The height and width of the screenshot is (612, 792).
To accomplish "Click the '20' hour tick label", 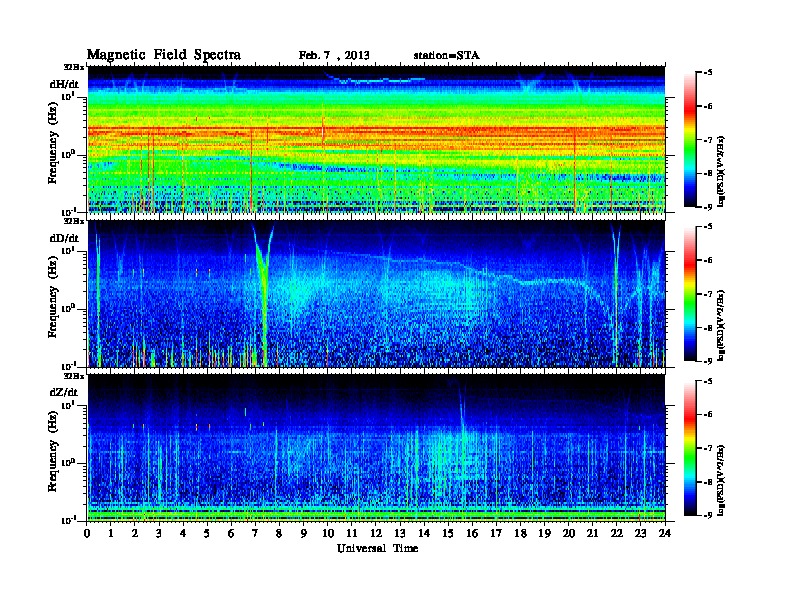I will point(569,533).
